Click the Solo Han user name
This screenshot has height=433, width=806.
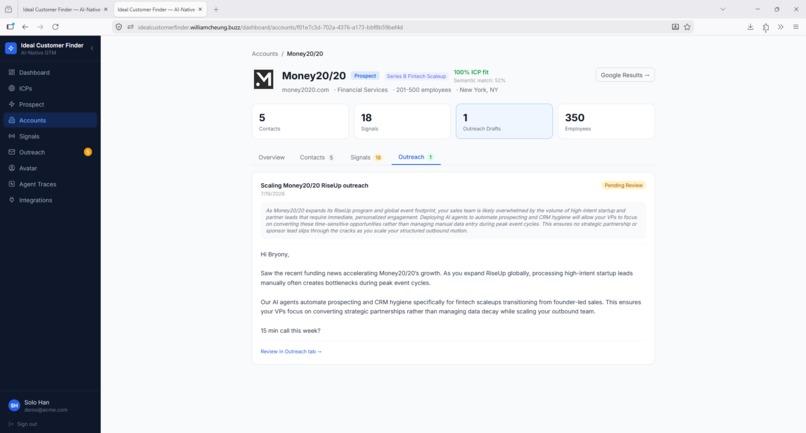coord(36,403)
